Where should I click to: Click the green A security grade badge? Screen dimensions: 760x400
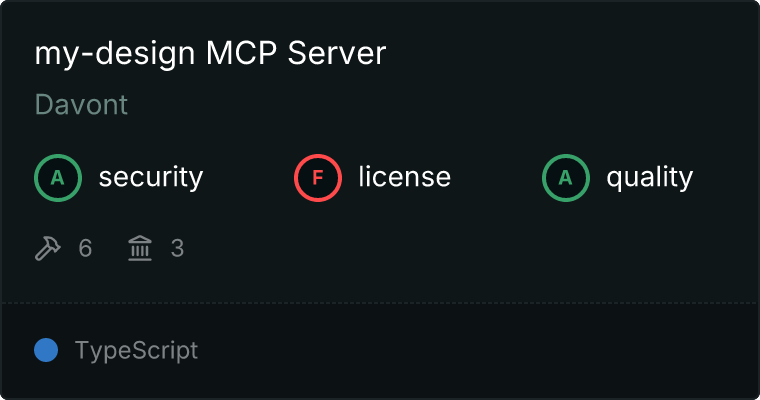point(58,178)
